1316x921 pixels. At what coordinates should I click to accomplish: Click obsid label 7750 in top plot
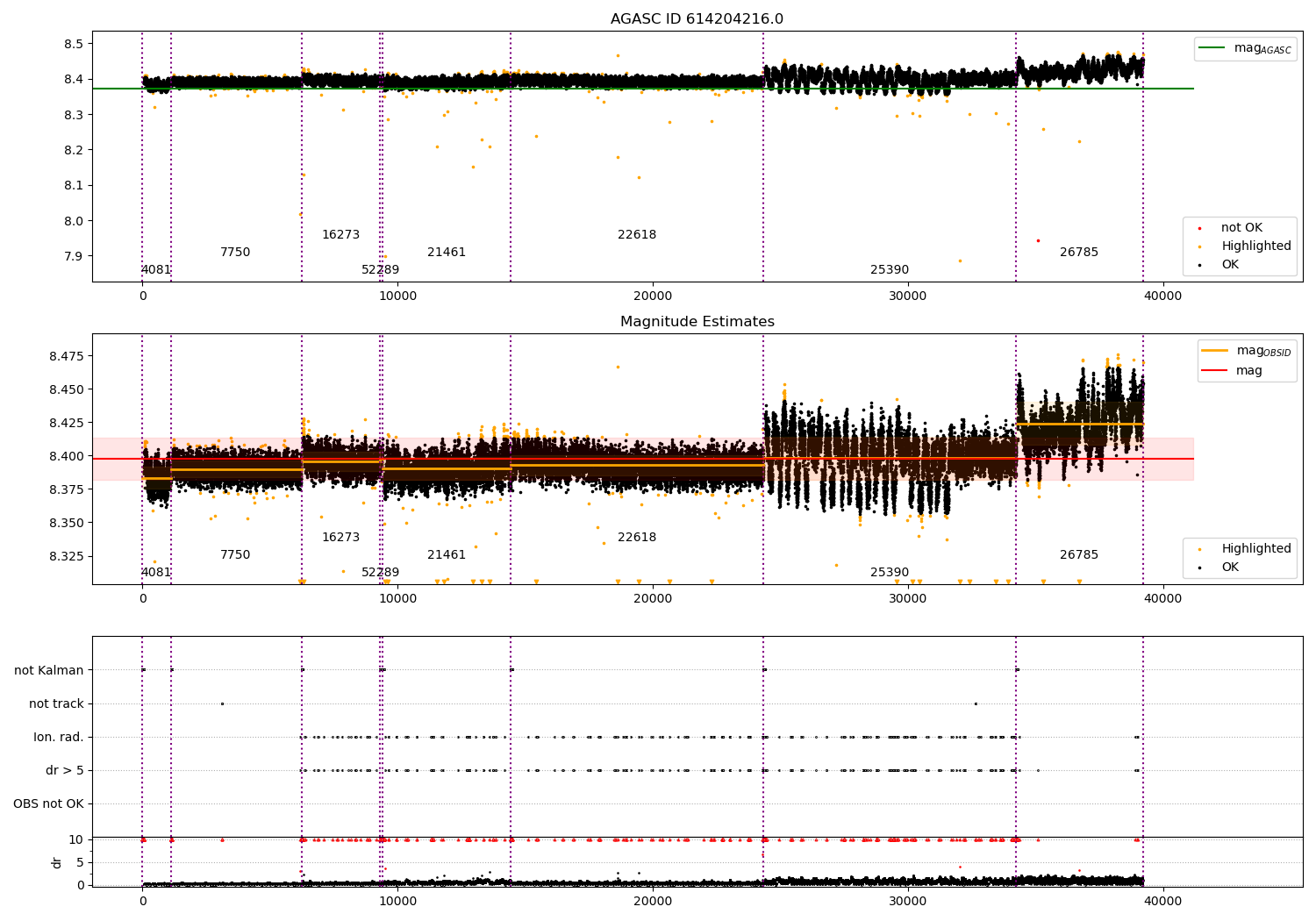[x=235, y=253]
